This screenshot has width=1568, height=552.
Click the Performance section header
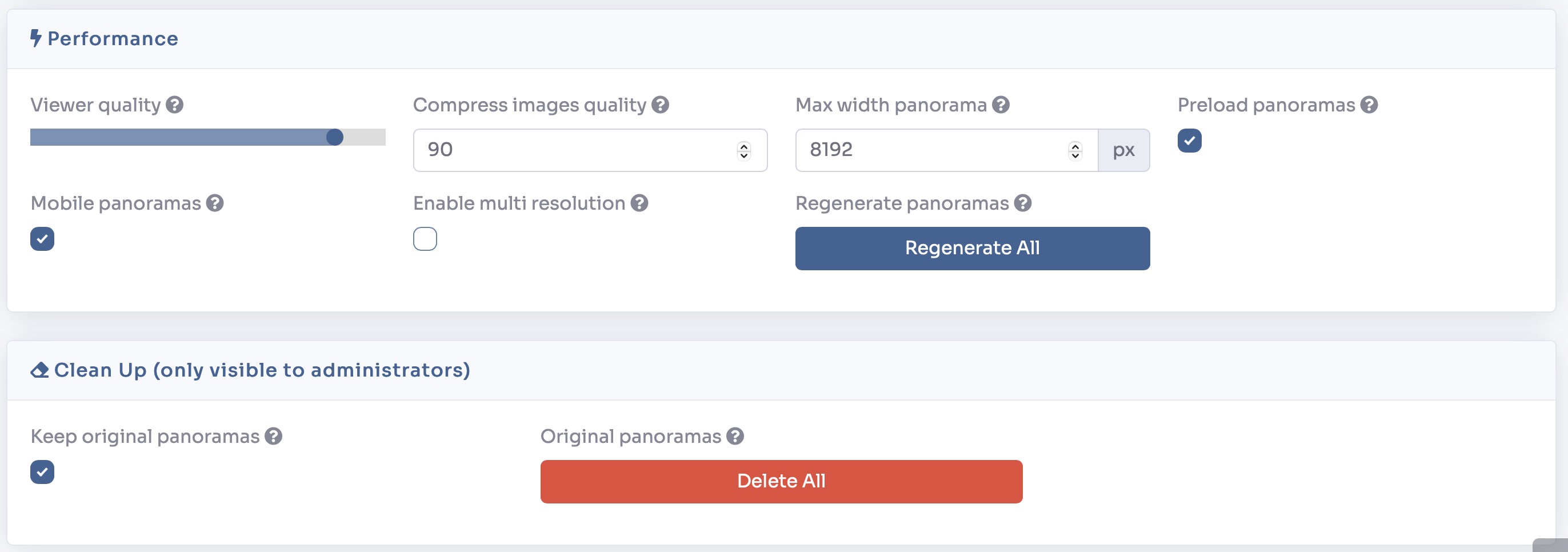coord(113,38)
